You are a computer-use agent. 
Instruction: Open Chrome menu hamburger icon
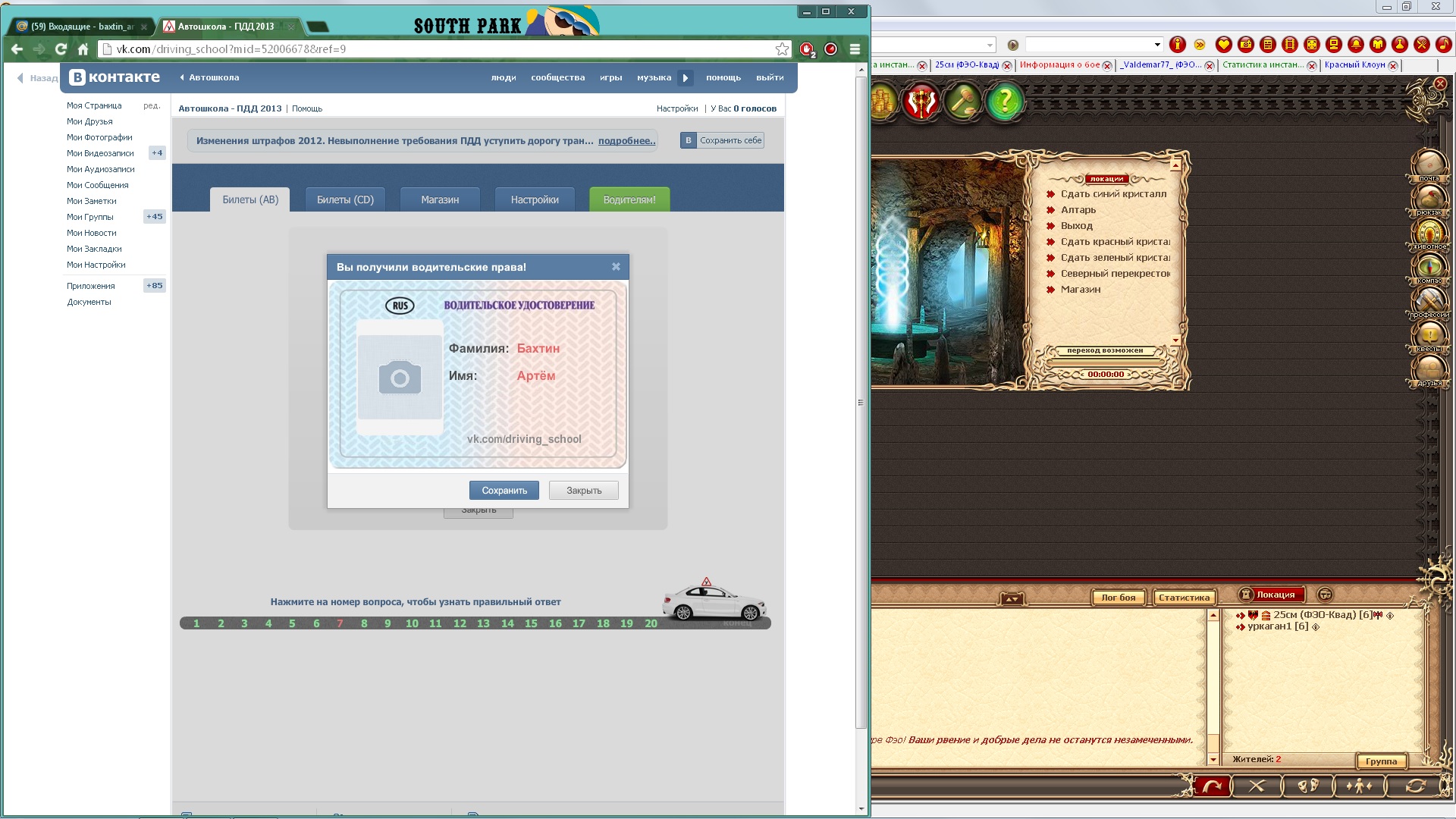tap(855, 49)
